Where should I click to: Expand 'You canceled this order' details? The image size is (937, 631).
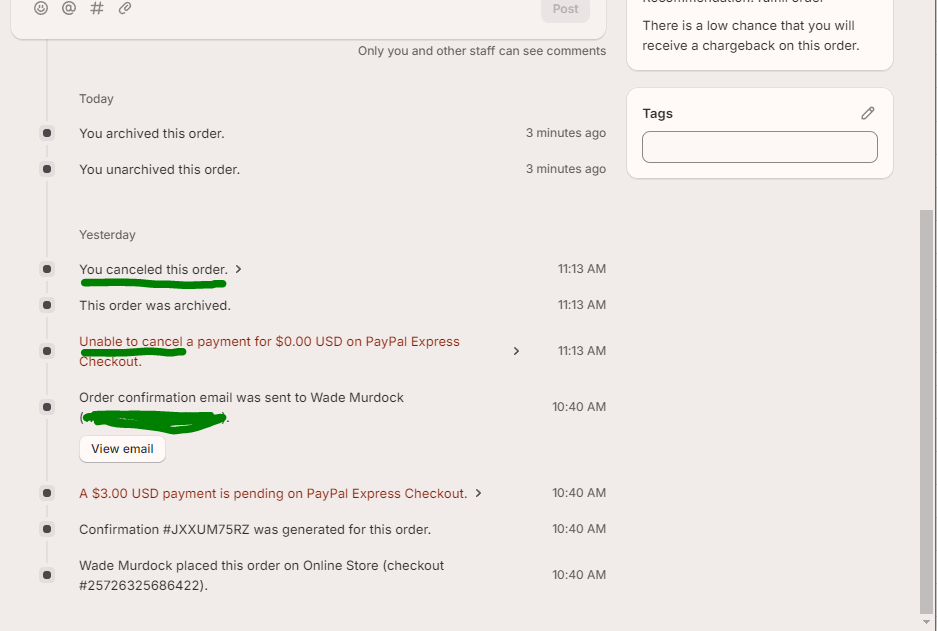tap(239, 269)
